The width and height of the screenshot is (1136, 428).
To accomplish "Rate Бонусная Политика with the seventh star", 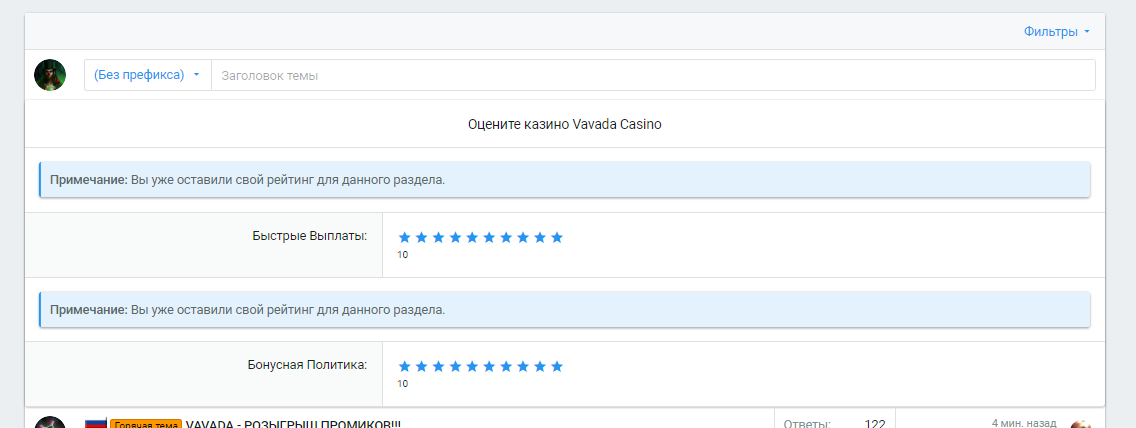I will tap(506, 366).
